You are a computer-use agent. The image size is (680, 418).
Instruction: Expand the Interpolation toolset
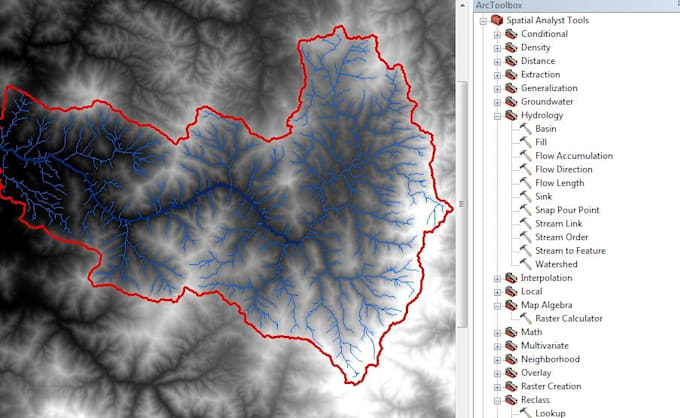497,278
